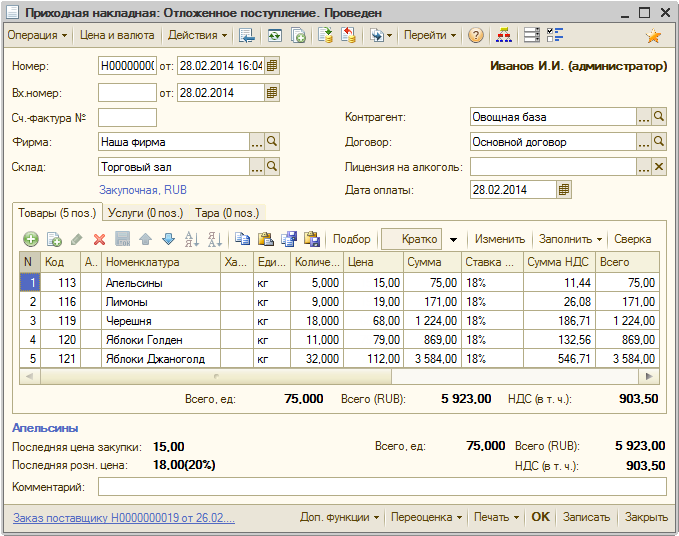
Task: Switch to the Услуги (0 поз.) tab
Action: 146,213
